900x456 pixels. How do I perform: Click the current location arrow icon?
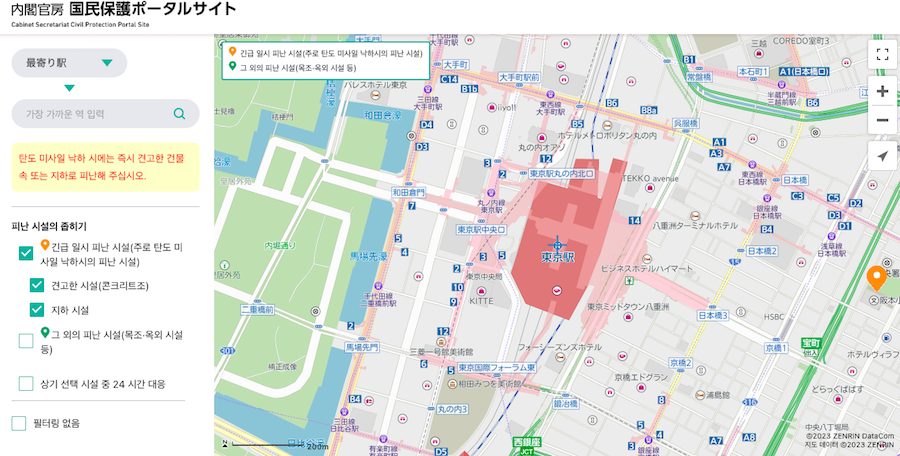pos(882,156)
